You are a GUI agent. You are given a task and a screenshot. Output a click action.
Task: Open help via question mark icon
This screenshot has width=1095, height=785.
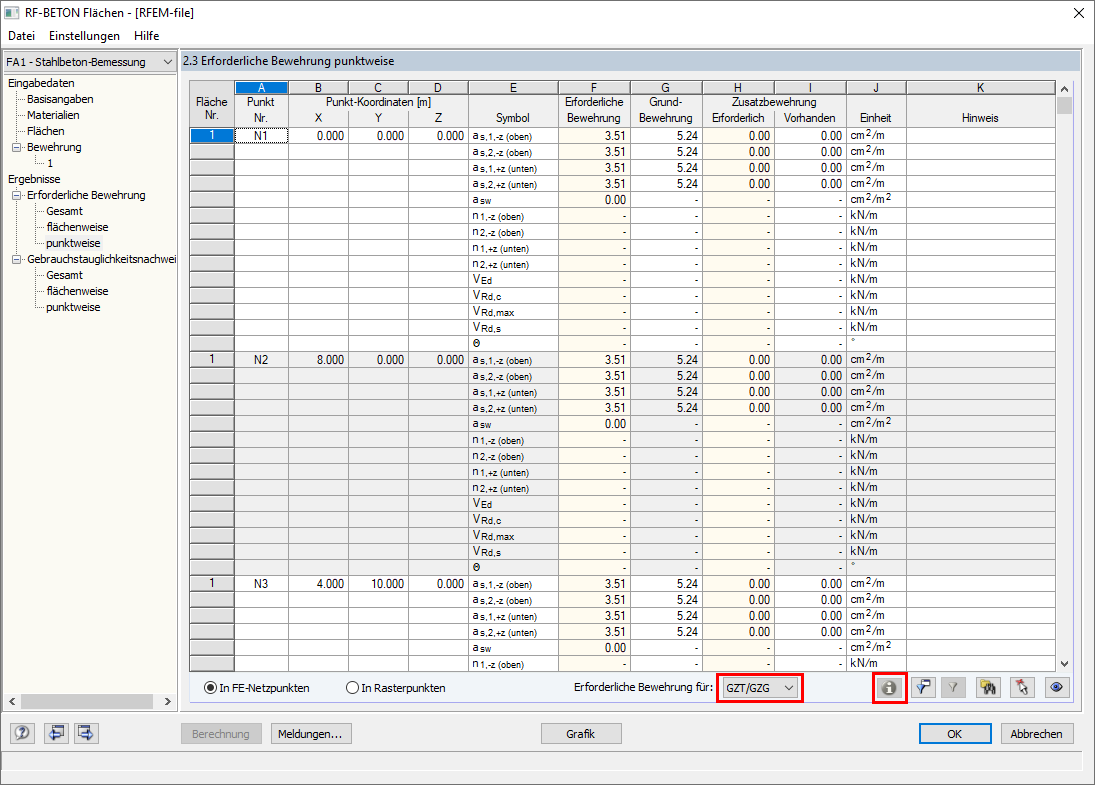tap(22, 733)
